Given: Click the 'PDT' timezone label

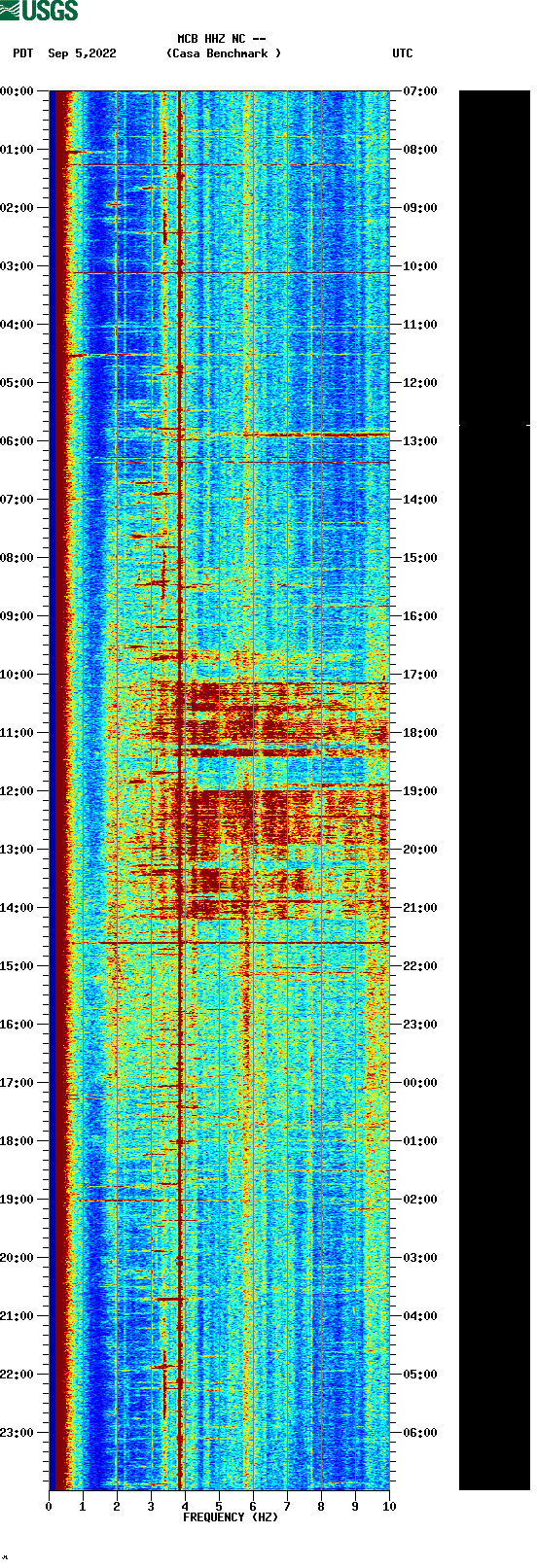Looking at the screenshot, I should point(23,53).
